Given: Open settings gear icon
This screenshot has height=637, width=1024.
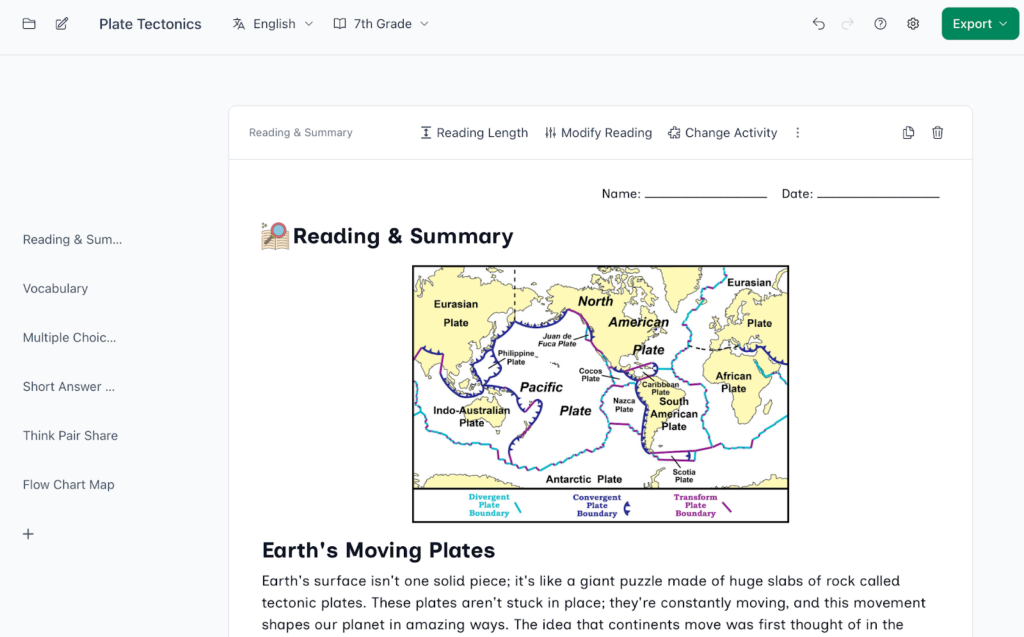Looking at the screenshot, I should click(x=913, y=24).
